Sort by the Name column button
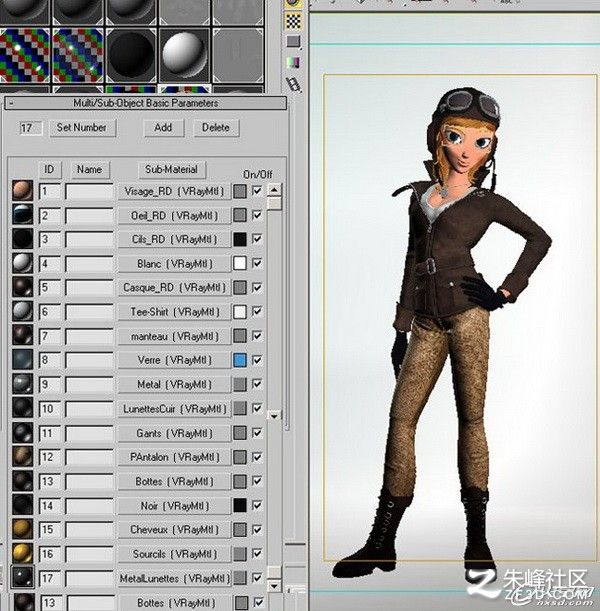Viewport: 600px width, 611px height. 90,170
